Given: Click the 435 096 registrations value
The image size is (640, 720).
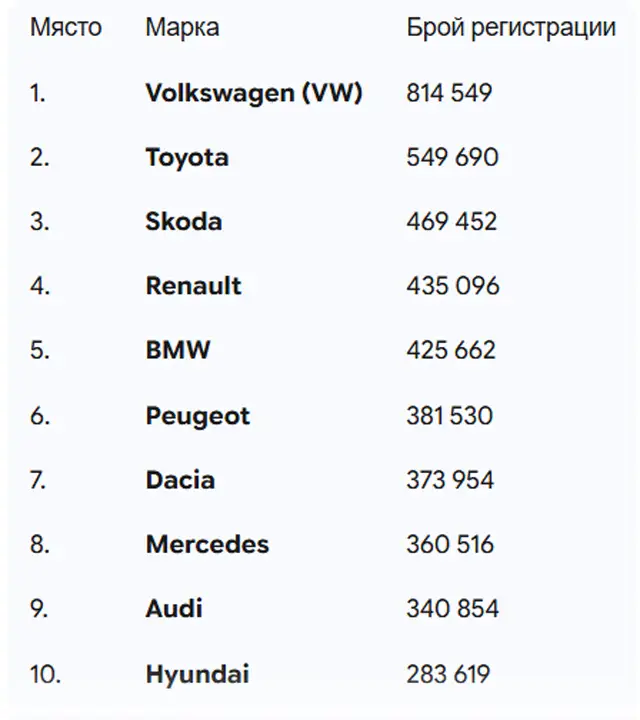Looking at the screenshot, I should pyautogui.click(x=453, y=286).
